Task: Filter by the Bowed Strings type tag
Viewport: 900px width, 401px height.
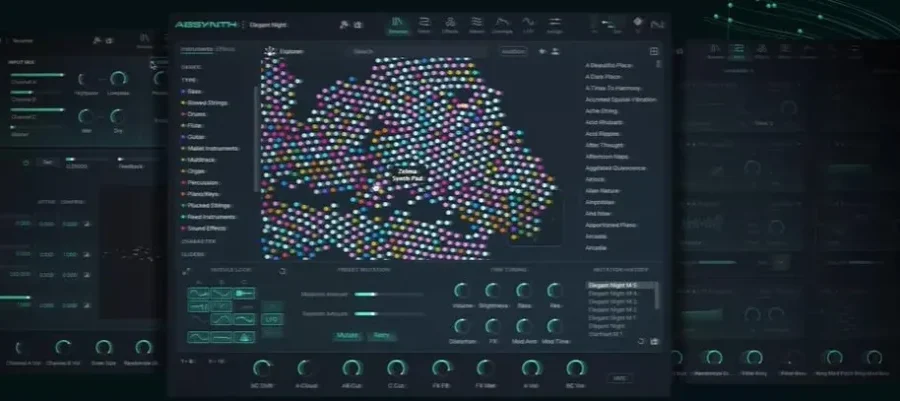Action: coord(205,103)
